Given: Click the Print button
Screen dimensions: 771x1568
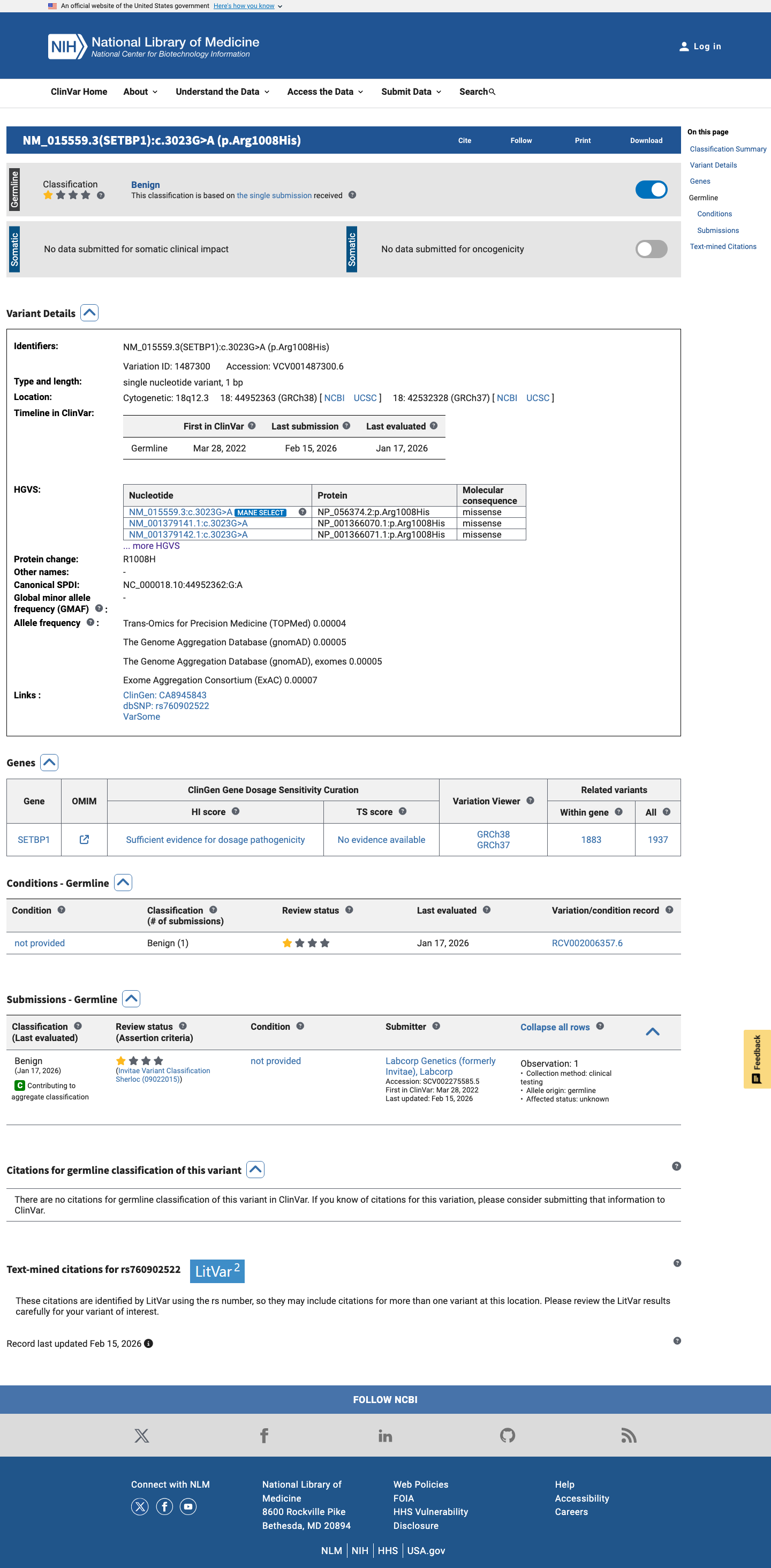Looking at the screenshot, I should pos(583,141).
